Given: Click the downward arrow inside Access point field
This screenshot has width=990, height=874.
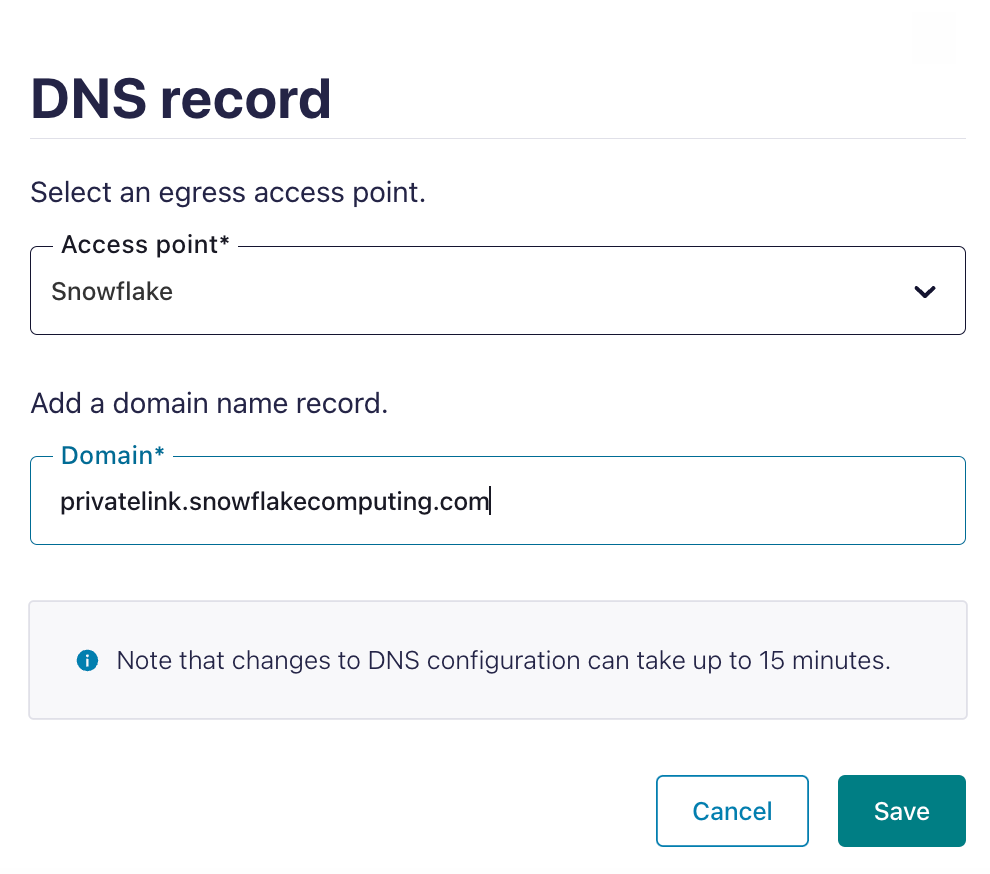Looking at the screenshot, I should pyautogui.click(x=925, y=291).
